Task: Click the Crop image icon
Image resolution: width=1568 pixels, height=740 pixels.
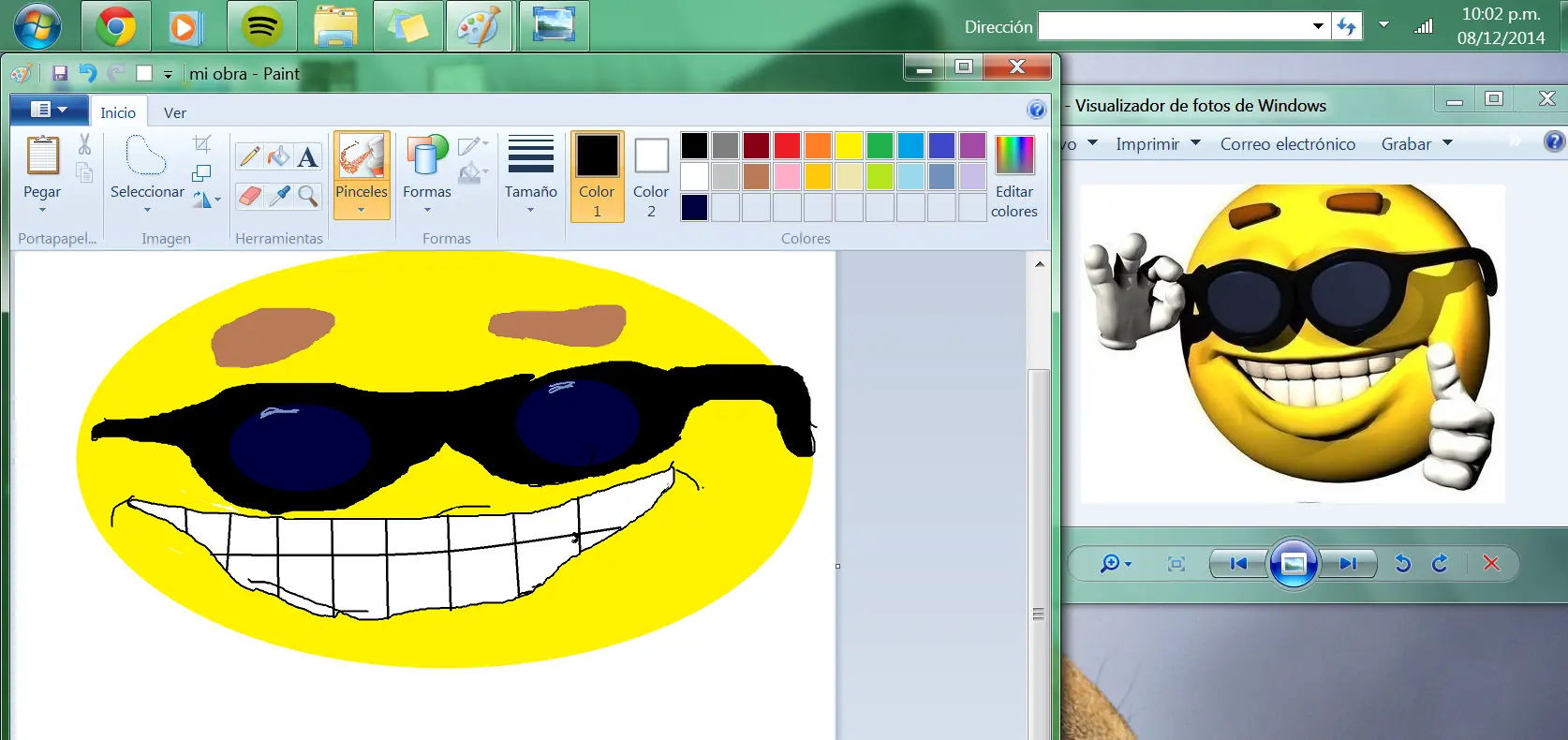Action: (x=202, y=144)
